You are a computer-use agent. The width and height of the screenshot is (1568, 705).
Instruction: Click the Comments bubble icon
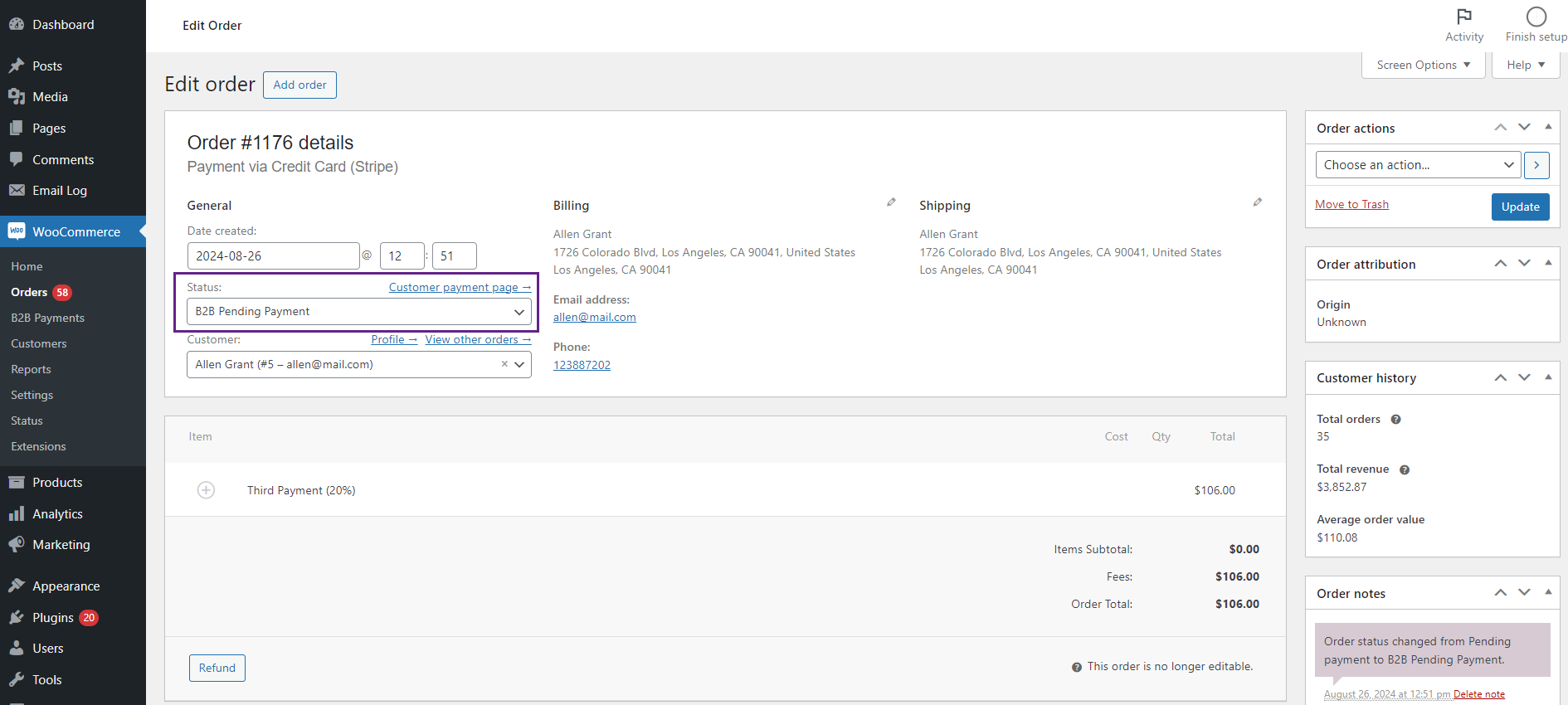point(17,159)
